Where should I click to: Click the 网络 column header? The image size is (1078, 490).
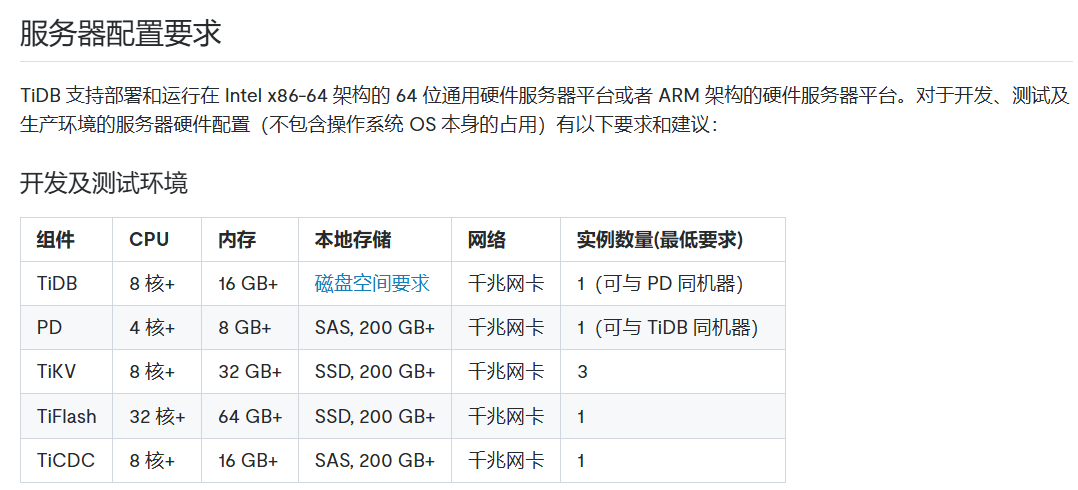click(486, 240)
